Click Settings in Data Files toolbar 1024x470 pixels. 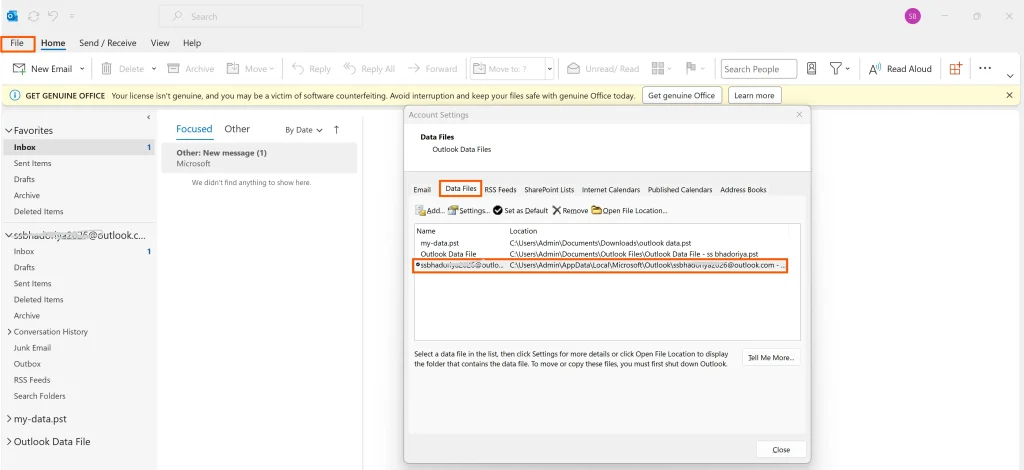[x=469, y=210]
